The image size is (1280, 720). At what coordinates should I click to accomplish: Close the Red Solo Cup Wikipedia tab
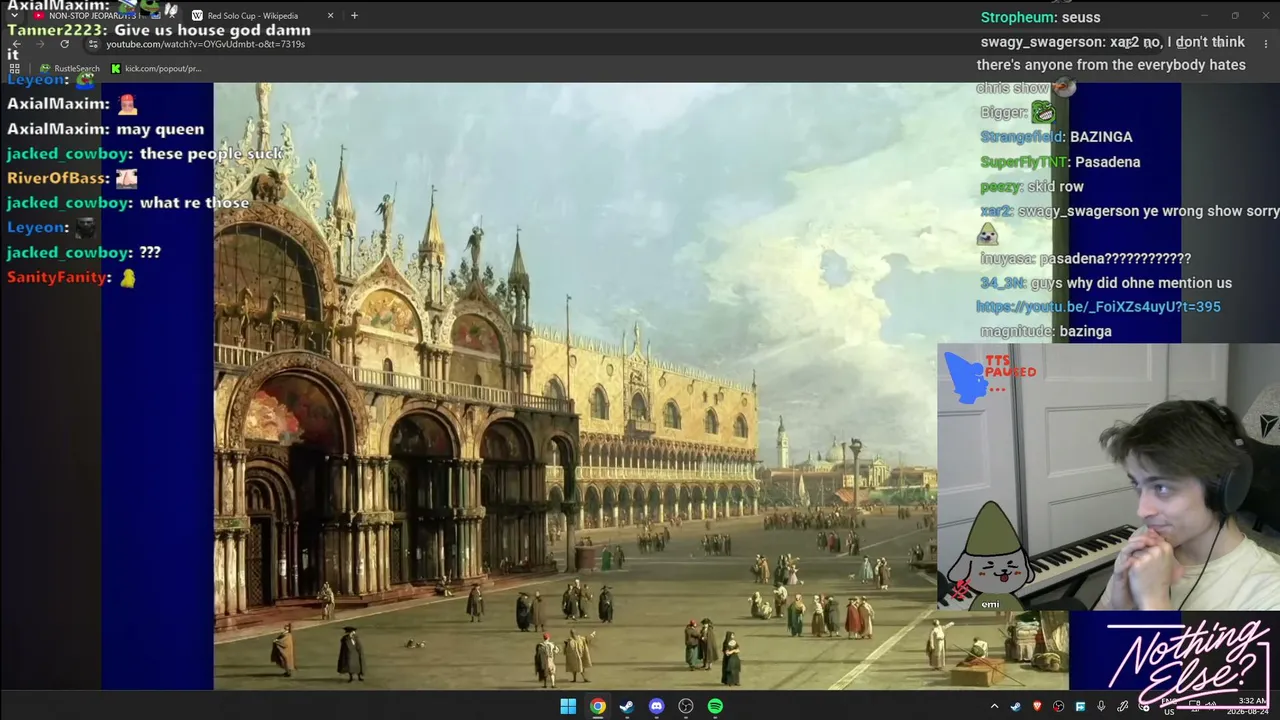(331, 15)
